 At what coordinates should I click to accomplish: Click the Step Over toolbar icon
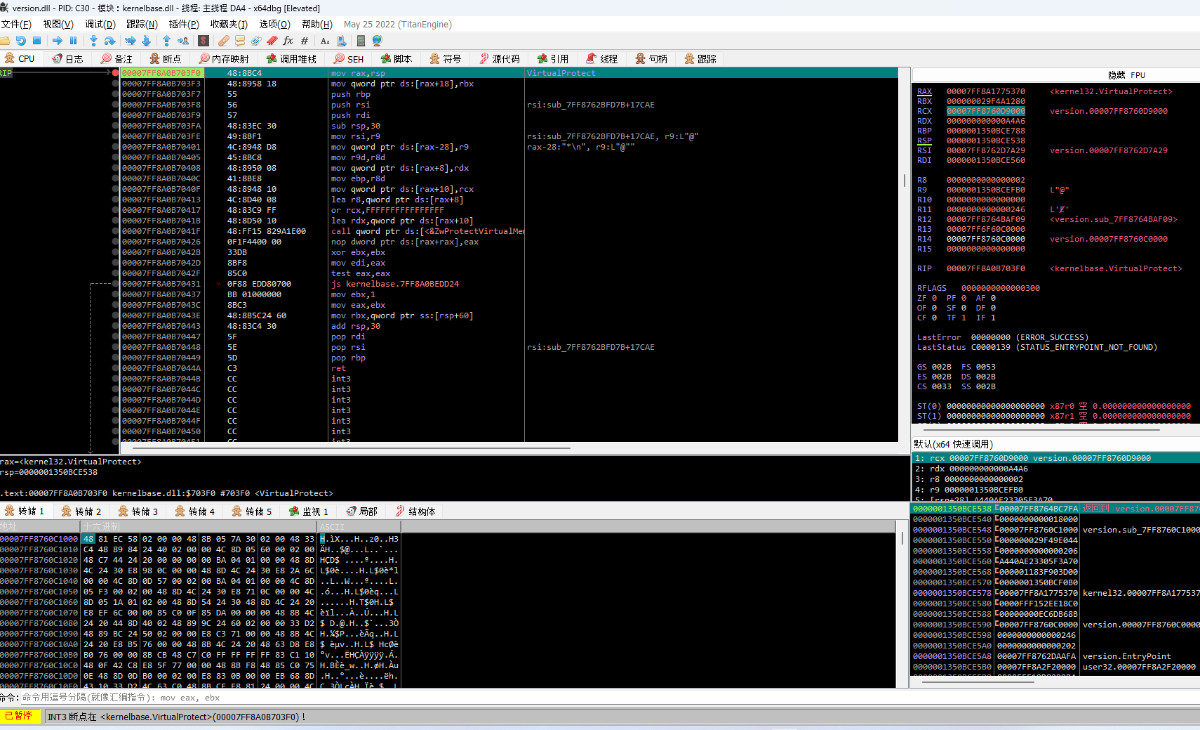point(110,41)
